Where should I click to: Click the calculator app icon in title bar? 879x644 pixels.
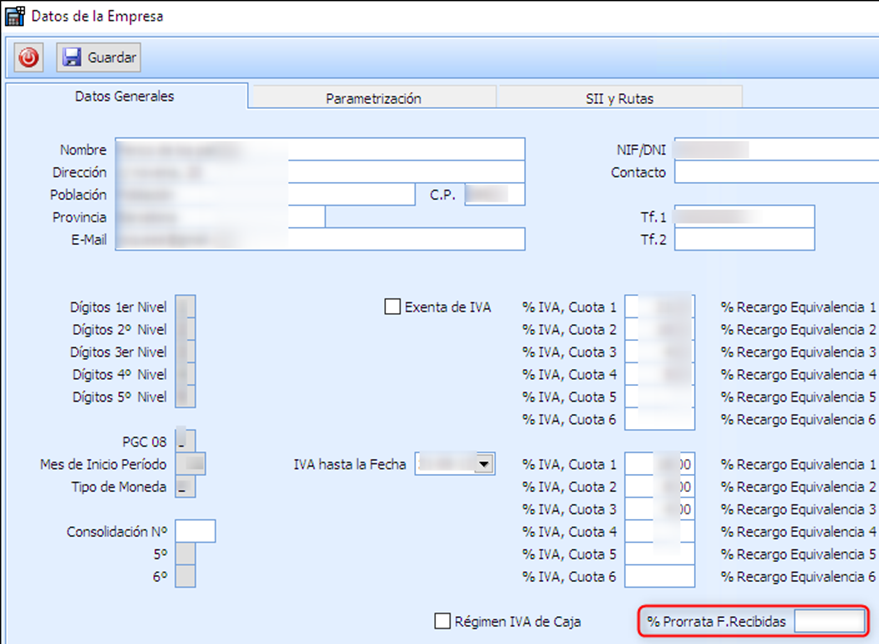coord(14,16)
